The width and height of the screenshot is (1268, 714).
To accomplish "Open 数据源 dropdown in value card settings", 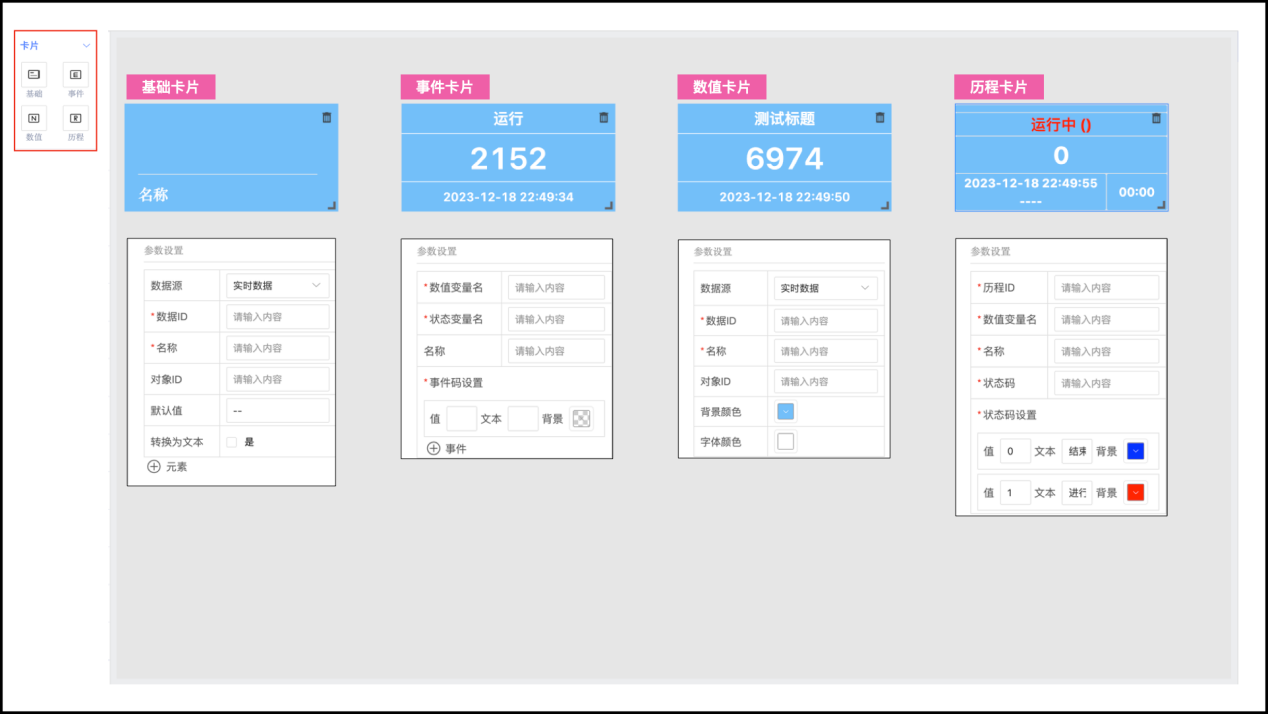I will (x=825, y=288).
